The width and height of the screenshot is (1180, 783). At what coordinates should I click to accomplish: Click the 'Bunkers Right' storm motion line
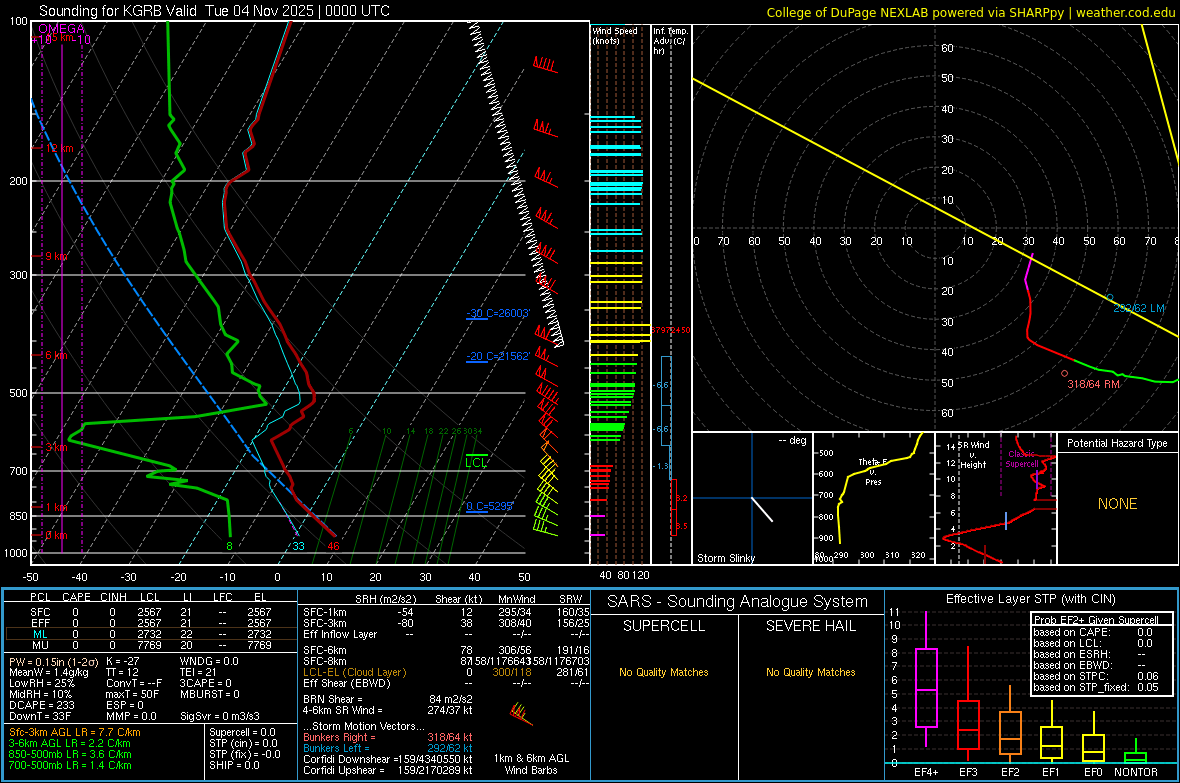(388, 737)
